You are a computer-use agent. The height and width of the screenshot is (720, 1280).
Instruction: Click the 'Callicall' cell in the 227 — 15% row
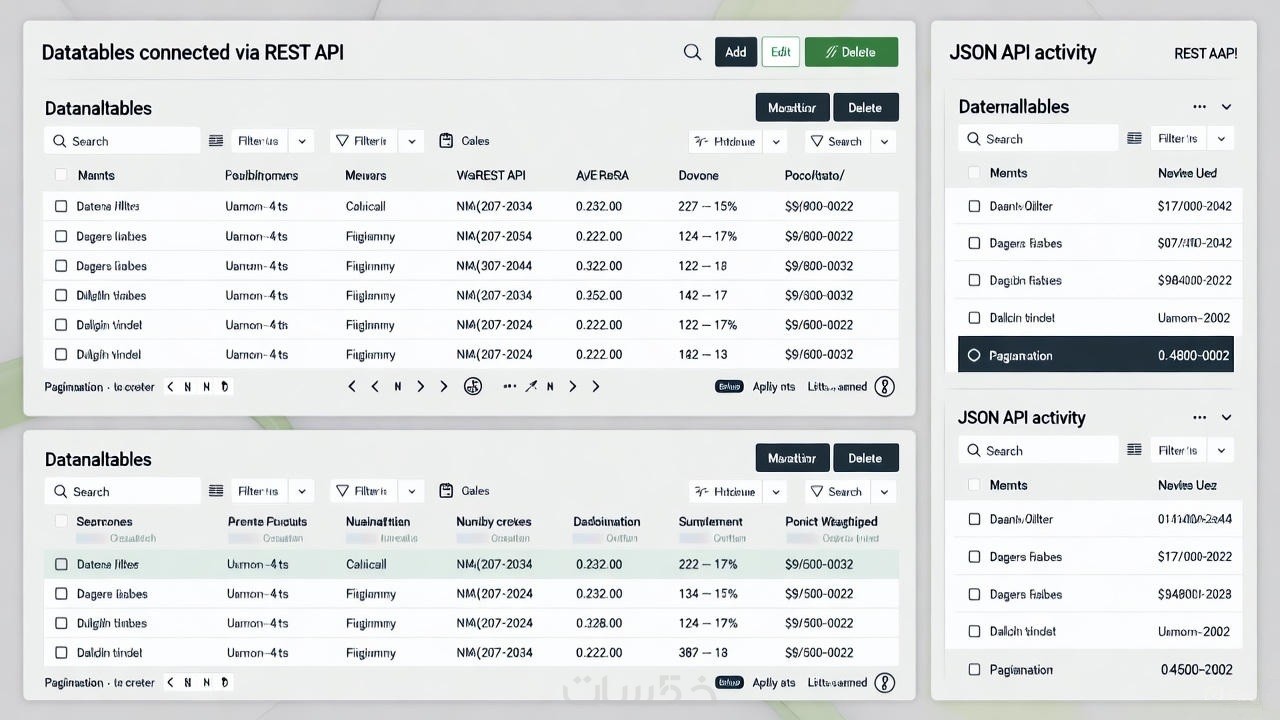click(x=366, y=206)
